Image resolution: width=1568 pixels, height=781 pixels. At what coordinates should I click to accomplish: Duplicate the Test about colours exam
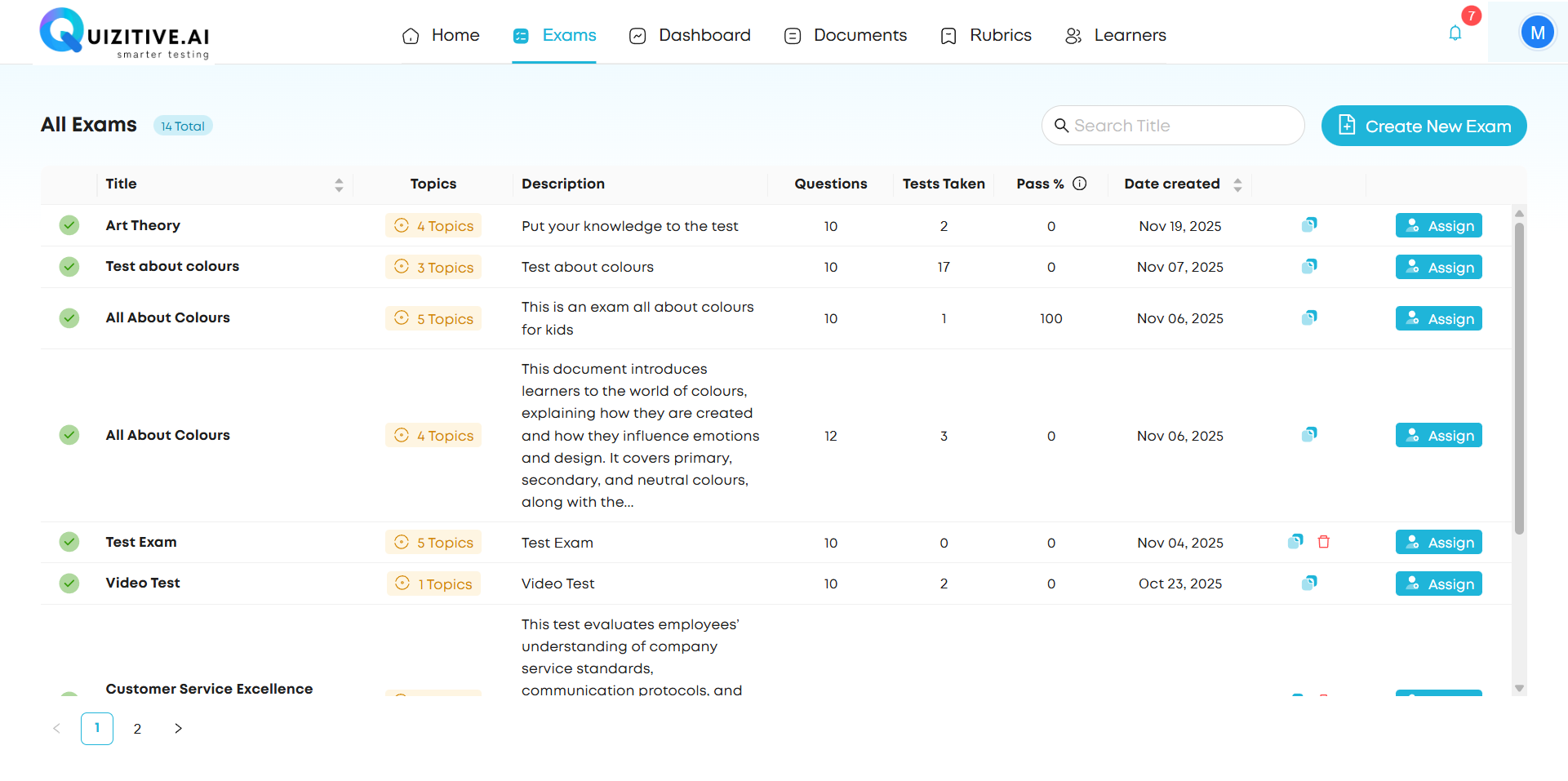(1309, 266)
